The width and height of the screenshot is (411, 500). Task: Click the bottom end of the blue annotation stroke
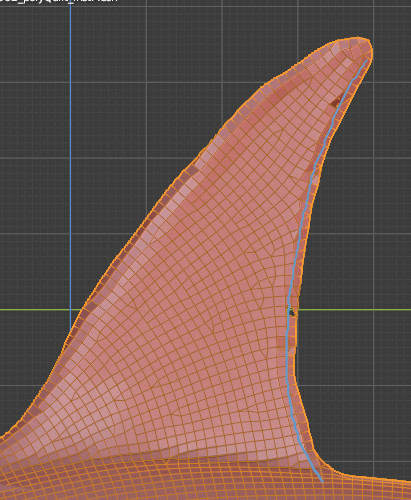point(322,480)
